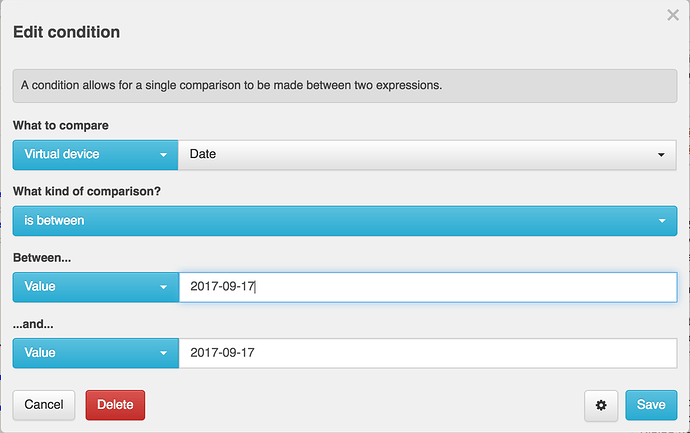Delete this condition with the red button
690x433 pixels.
click(x=115, y=405)
